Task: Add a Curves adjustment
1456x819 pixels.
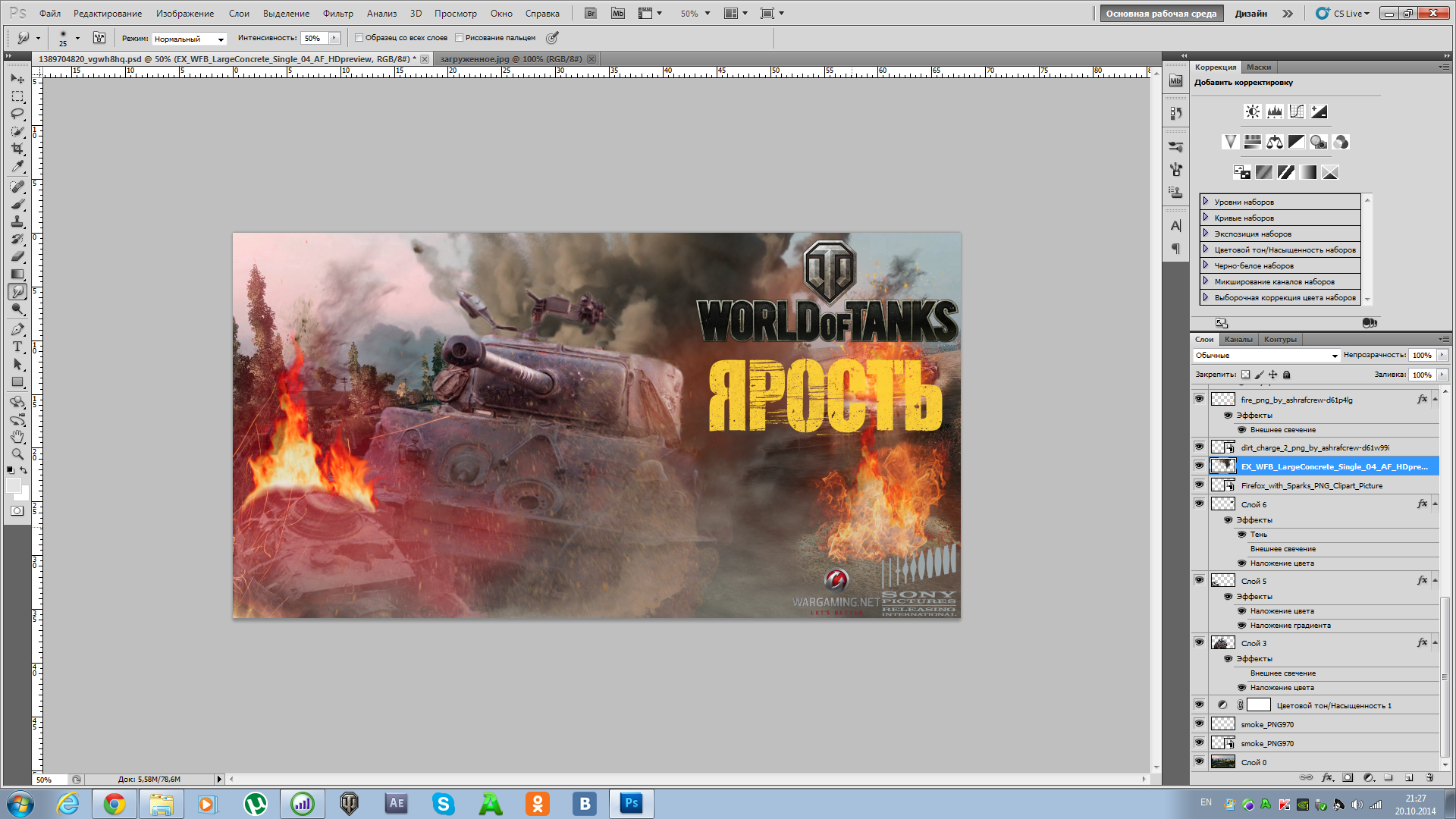Action: [1297, 111]
